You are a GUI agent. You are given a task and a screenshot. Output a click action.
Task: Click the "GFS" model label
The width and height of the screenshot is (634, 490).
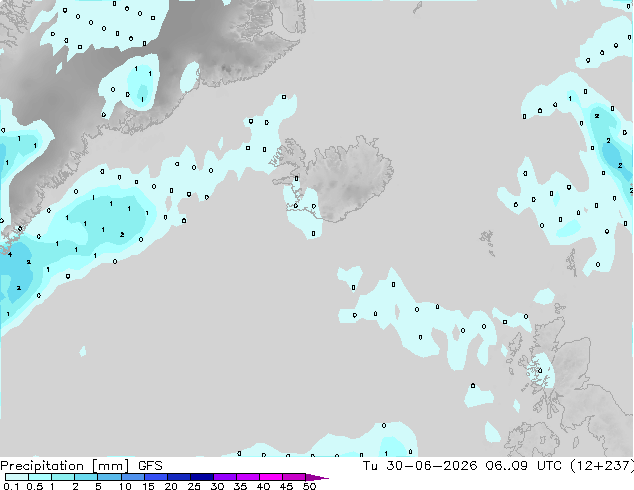[150, 466]
